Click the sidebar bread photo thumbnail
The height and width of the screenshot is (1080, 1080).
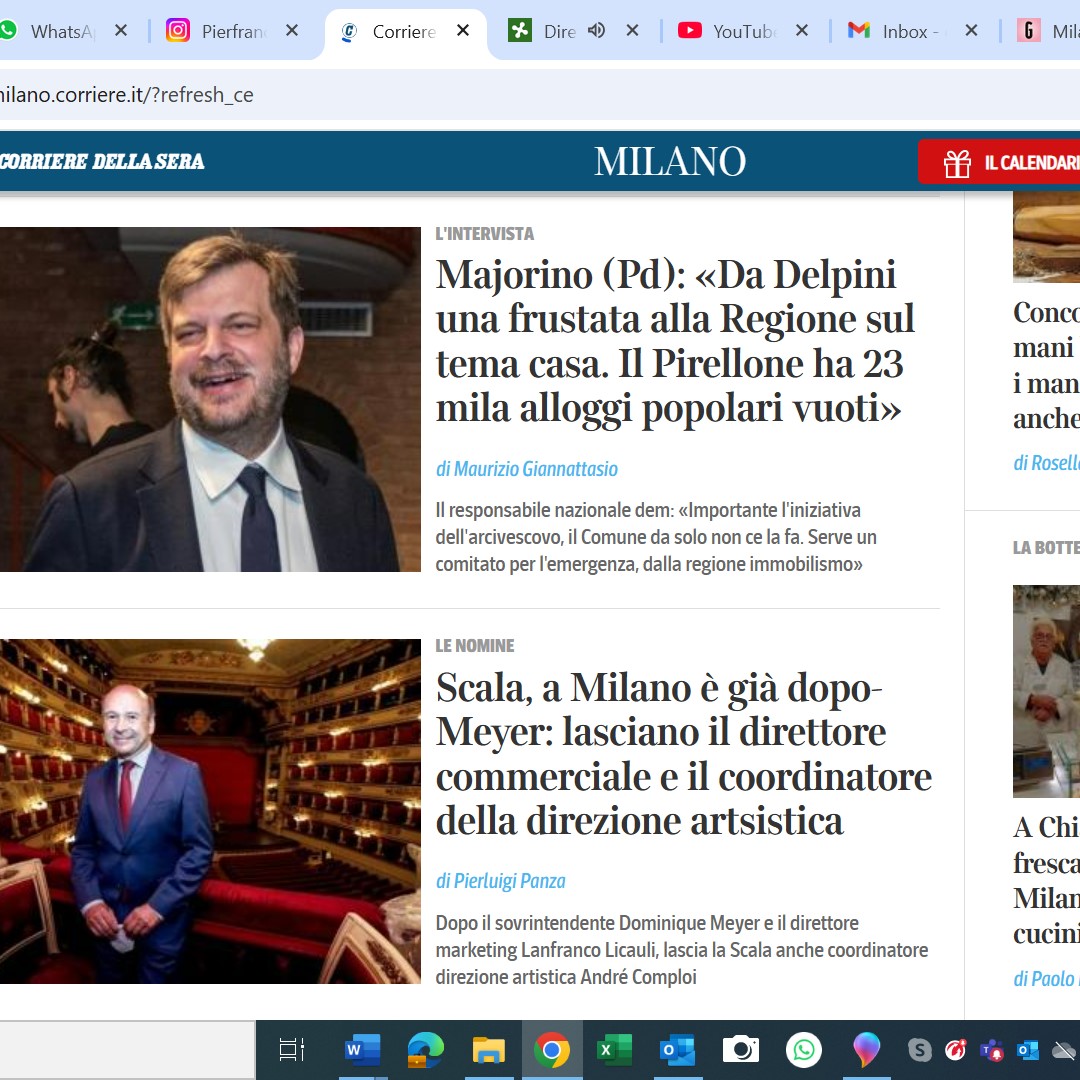point(1046,238)
